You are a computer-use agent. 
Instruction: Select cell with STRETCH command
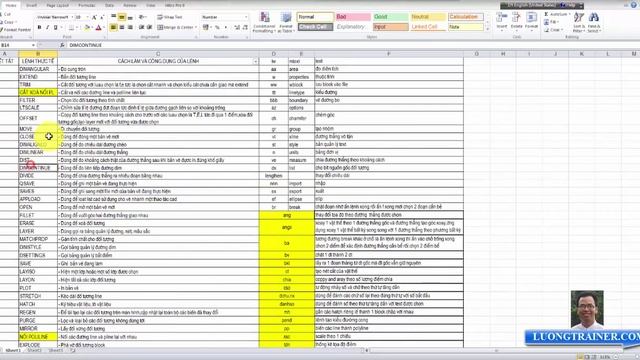(x=38, y=296)
